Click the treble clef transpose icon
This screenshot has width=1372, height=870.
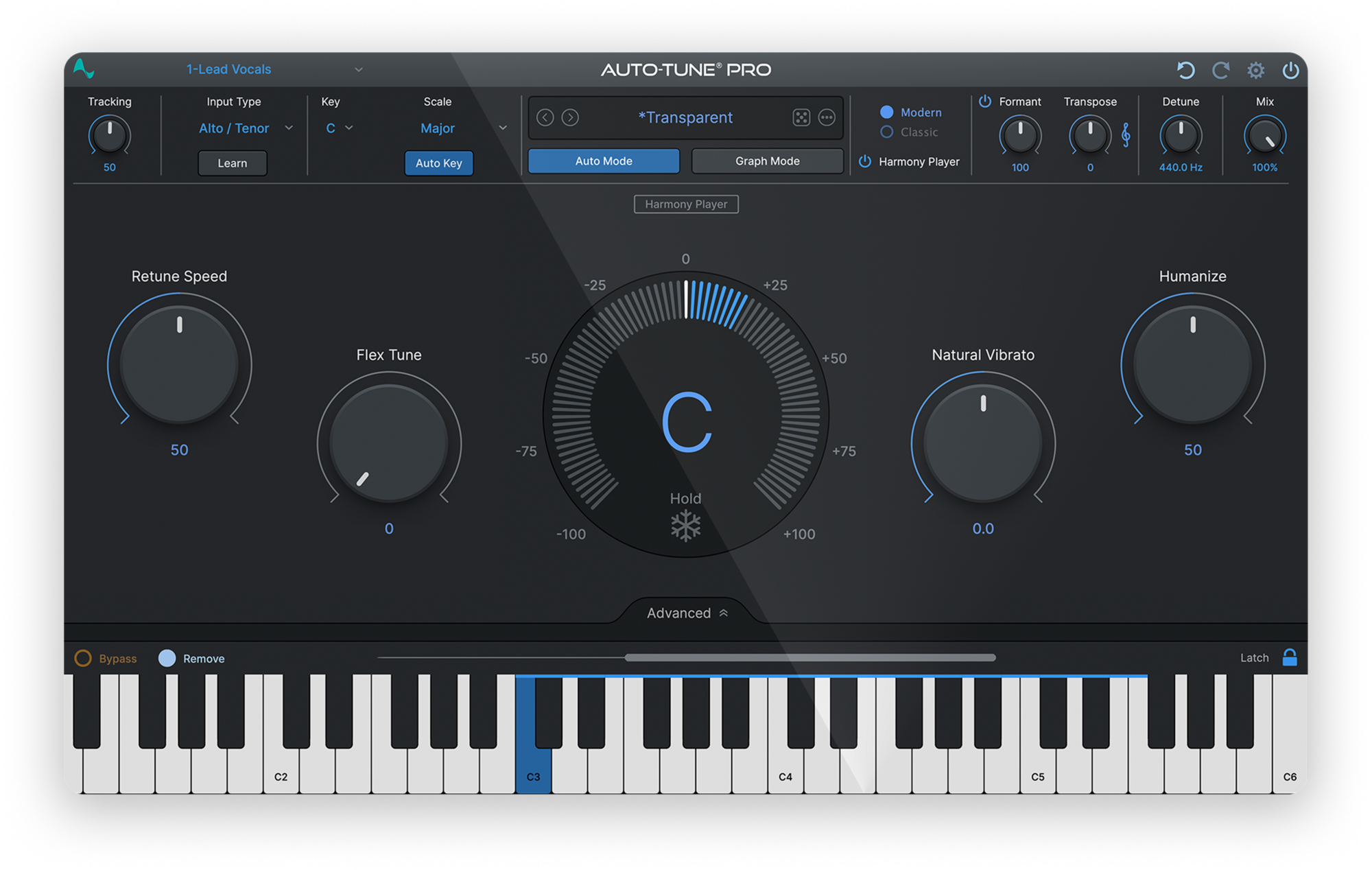point(1126,134)
